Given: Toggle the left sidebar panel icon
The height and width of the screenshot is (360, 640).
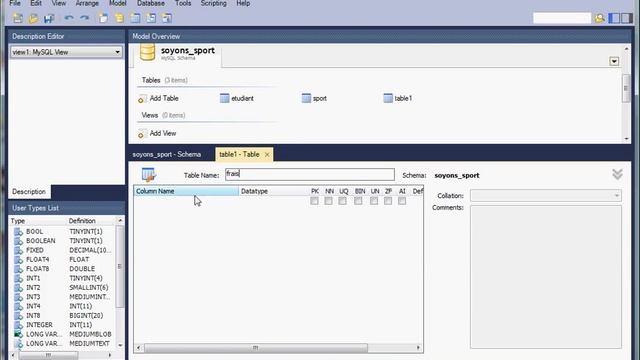Looking at the screenshot, I should [x=614, y=18].
